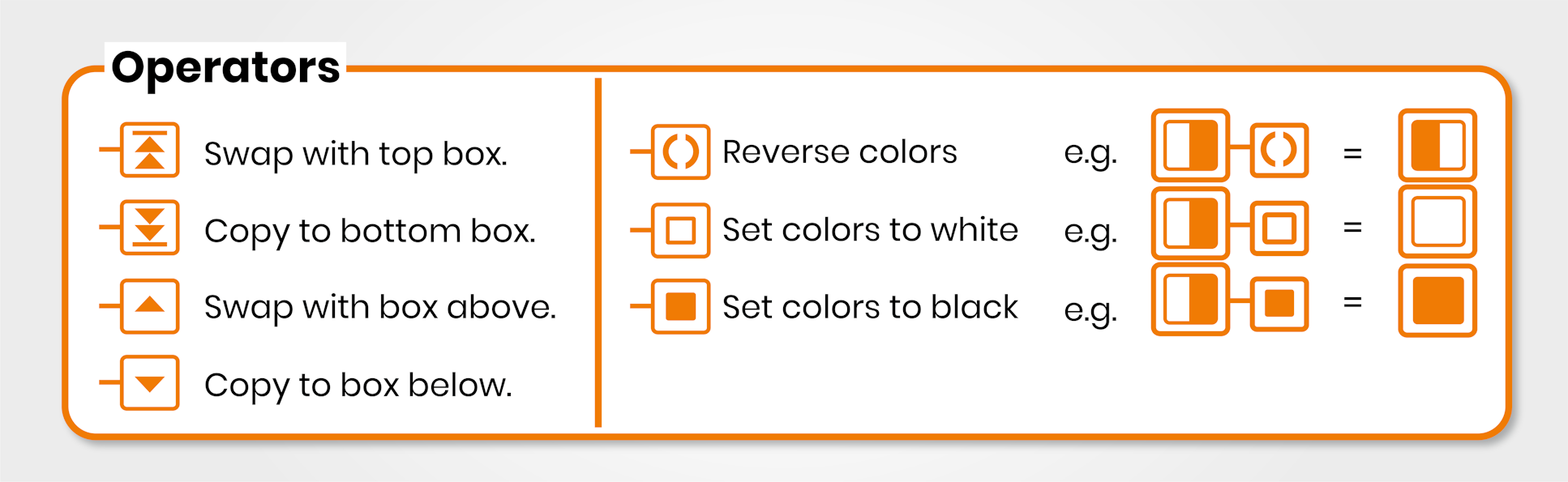Screen dimensions: 1568x482
Task: Select the Copy to box below icon
Action: click(x=149, y=383)
